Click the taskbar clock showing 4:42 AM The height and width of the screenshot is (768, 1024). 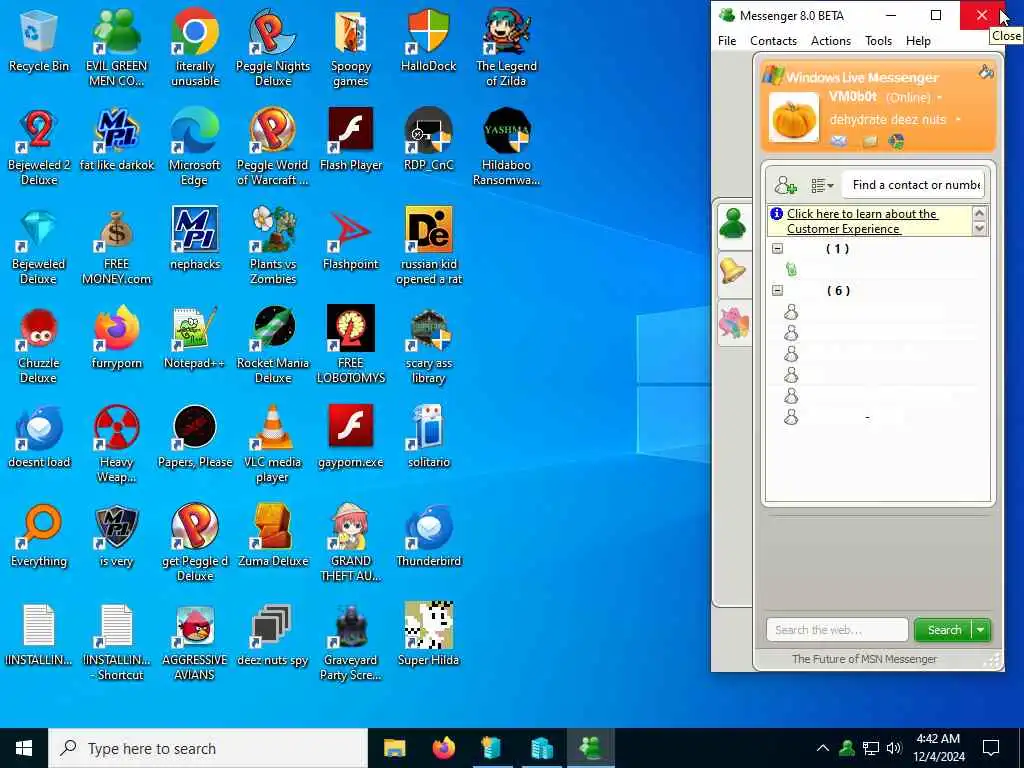tap(938, 748)
